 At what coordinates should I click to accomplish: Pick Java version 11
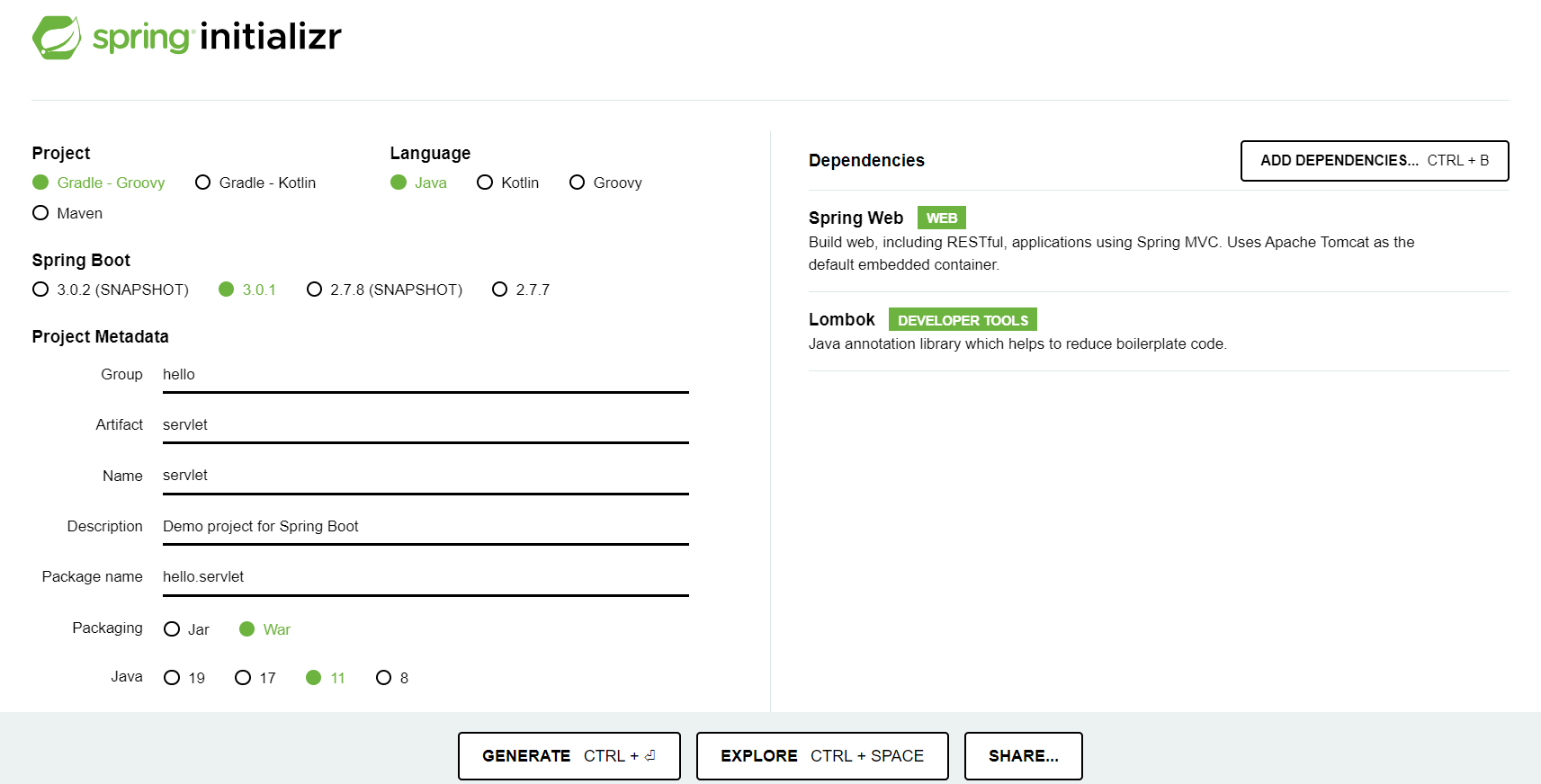326,678
